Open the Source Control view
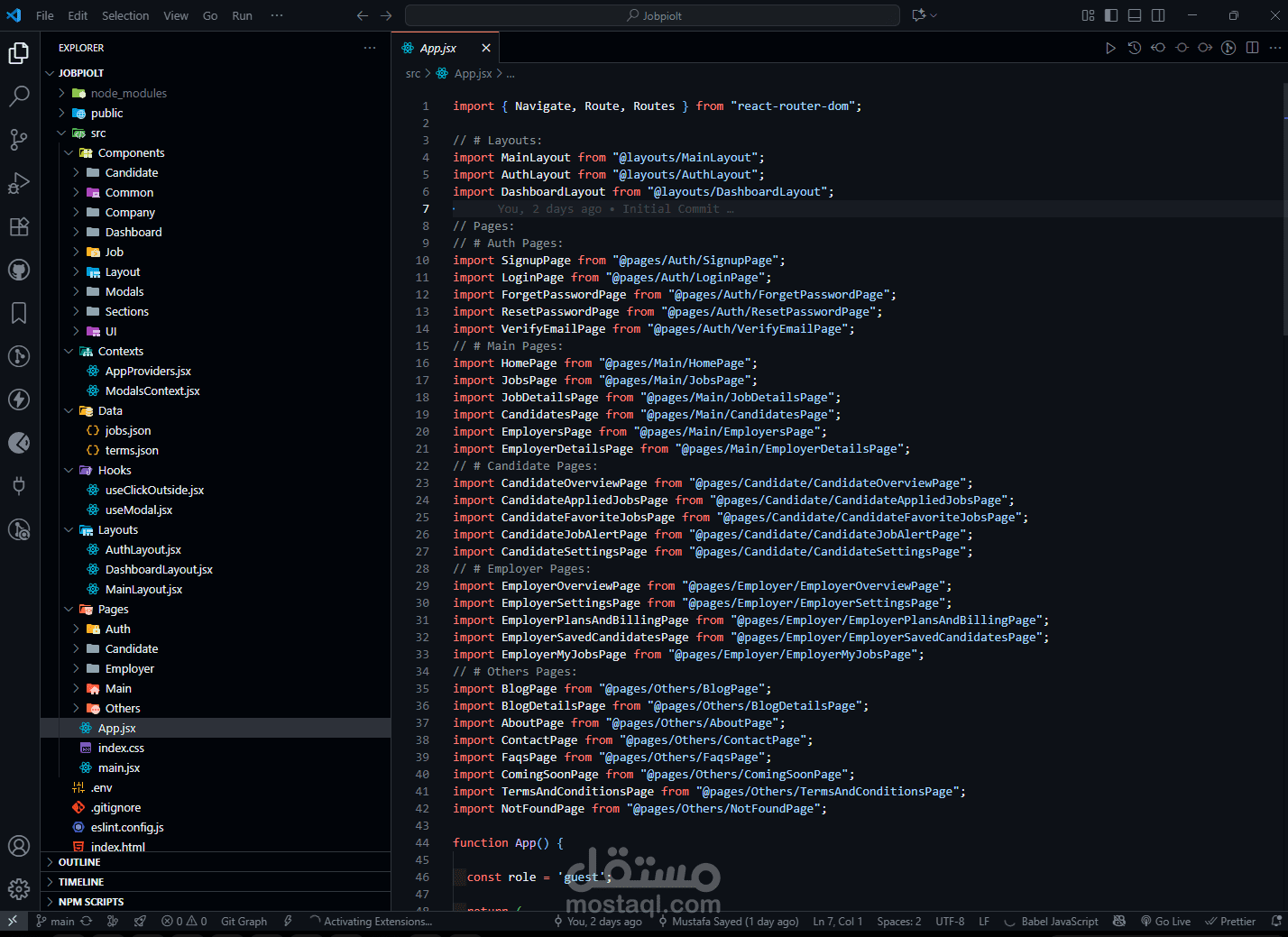Screen dimensions: 1288x937 tap(19, 139)
